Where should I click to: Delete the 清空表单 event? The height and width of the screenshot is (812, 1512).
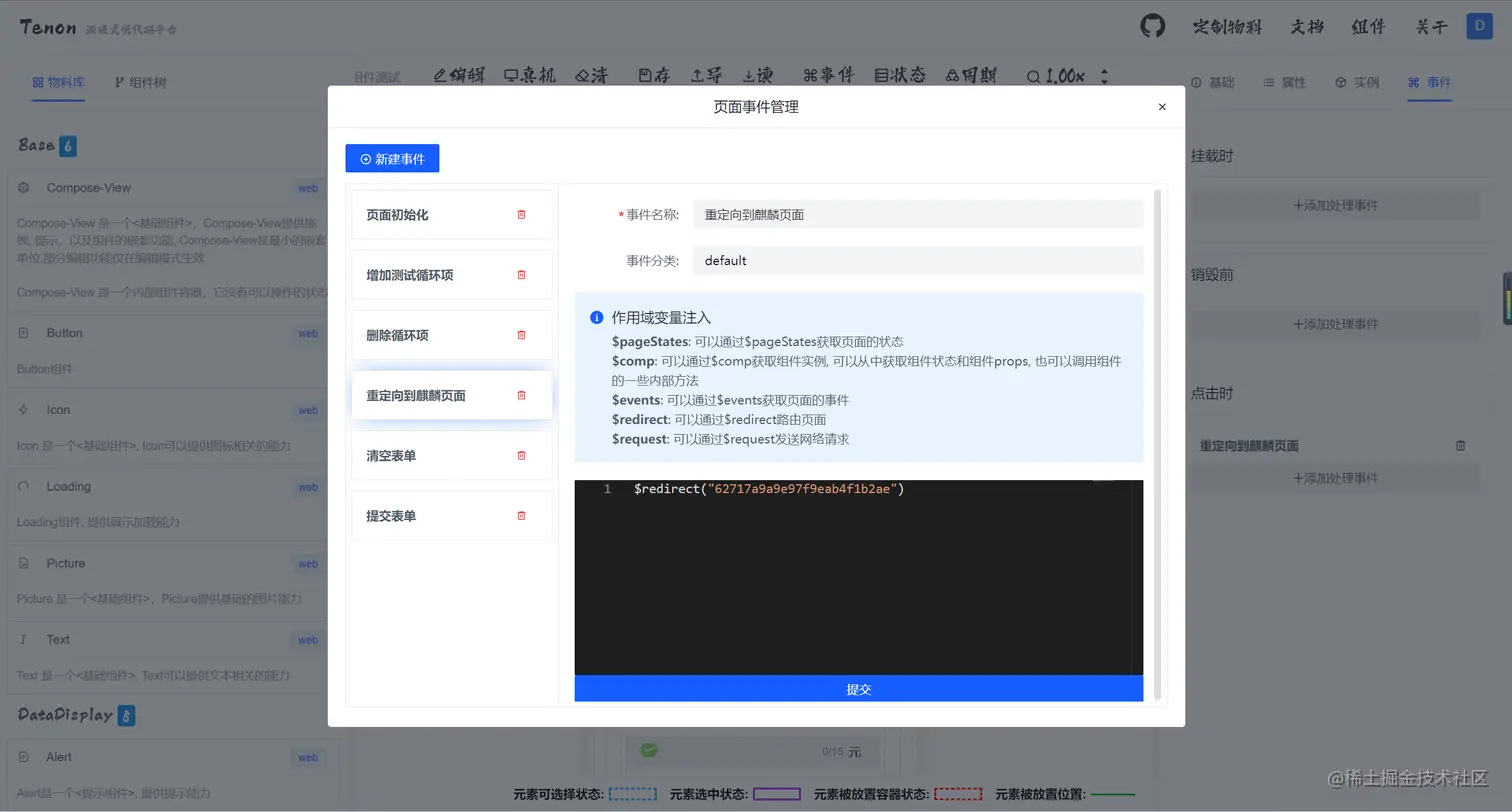pos(521,455)
